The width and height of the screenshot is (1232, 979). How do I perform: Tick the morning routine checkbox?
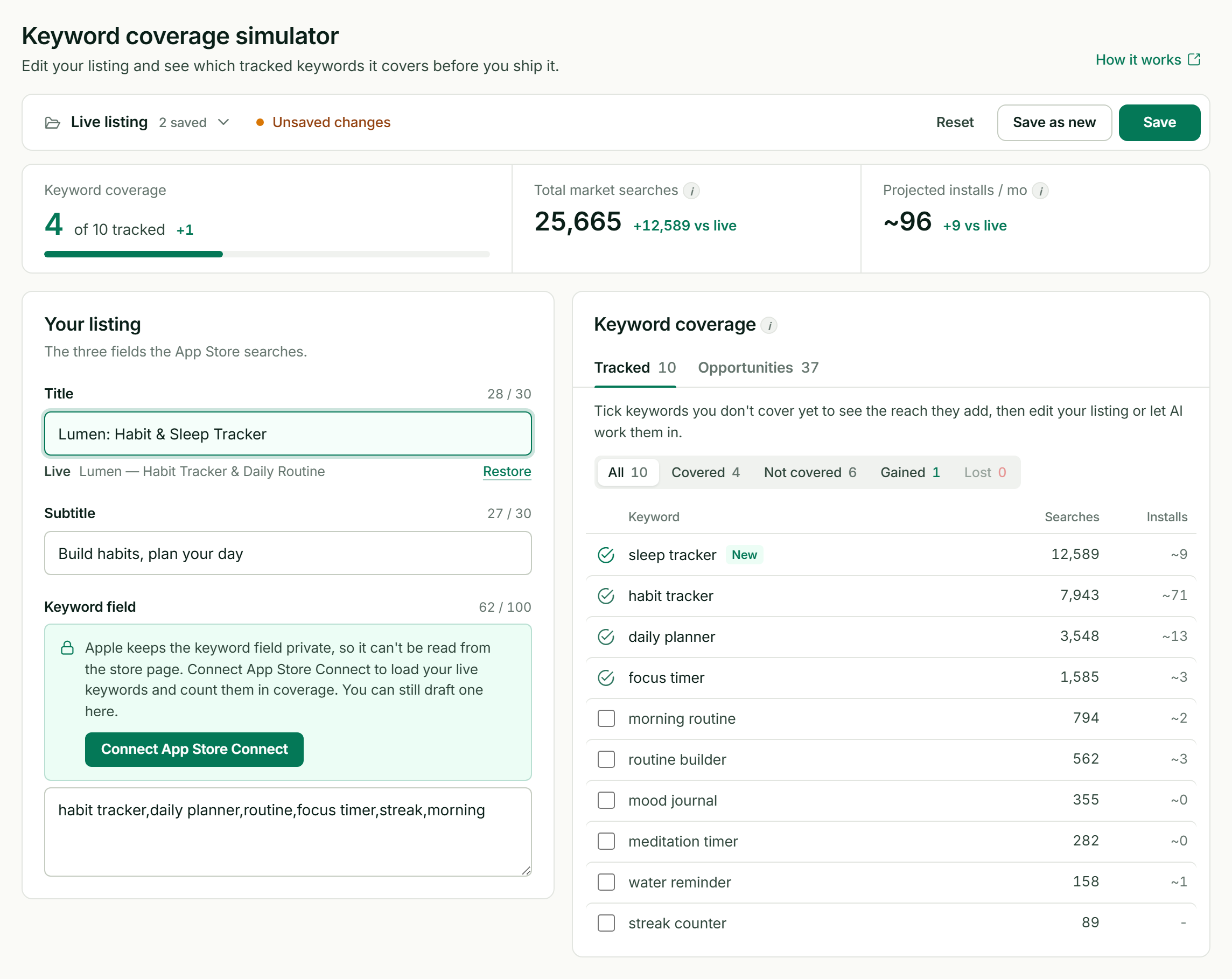[606, 718]
